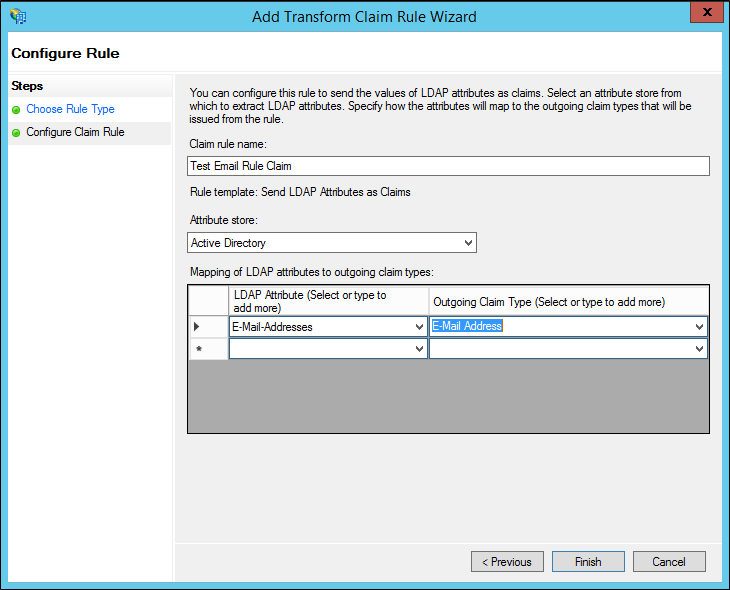Click green bullet beside Configure Claim Rule

[16, 132]
